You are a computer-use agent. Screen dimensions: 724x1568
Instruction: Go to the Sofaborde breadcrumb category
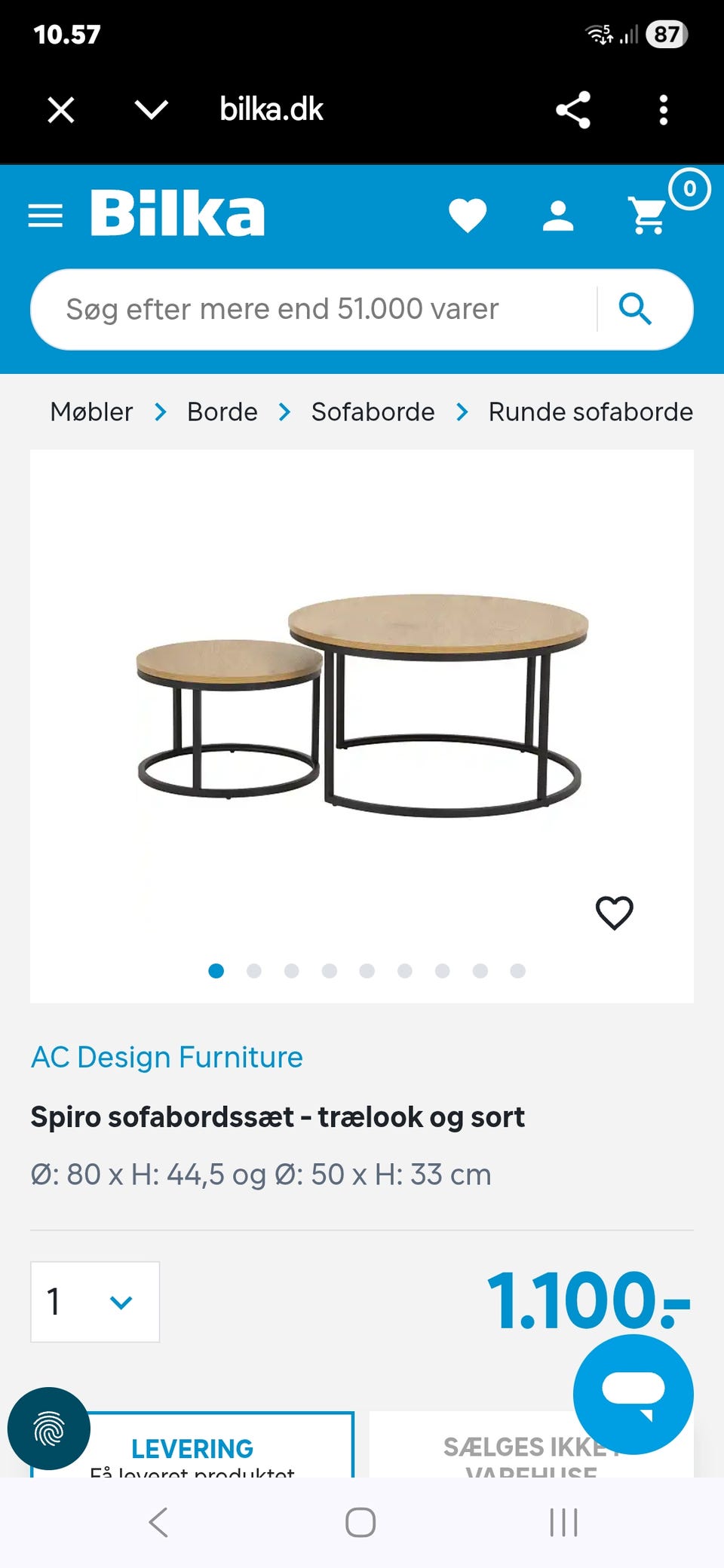[373, 412]
